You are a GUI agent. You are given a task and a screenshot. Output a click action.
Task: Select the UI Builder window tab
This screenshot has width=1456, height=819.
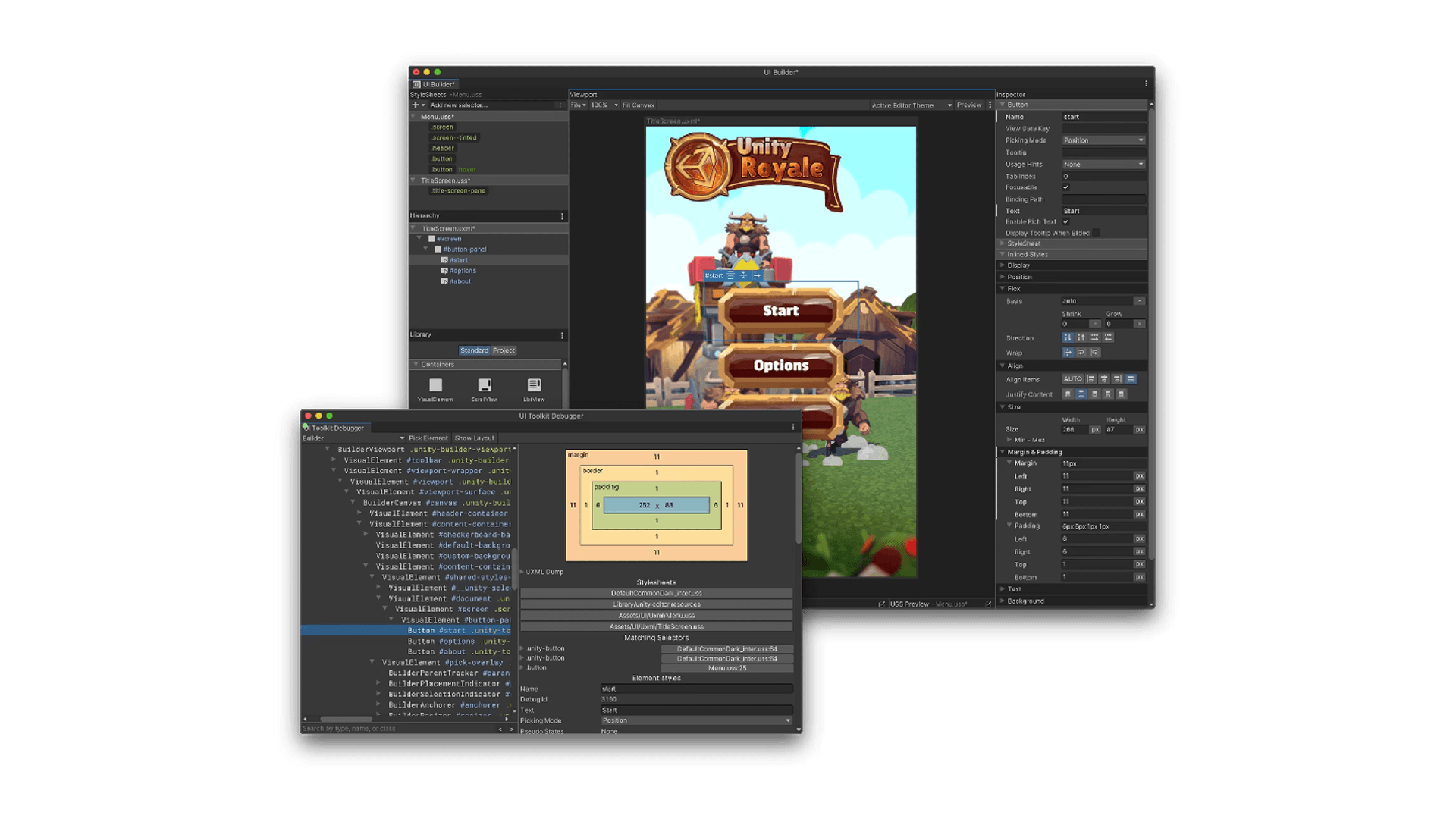434,84
